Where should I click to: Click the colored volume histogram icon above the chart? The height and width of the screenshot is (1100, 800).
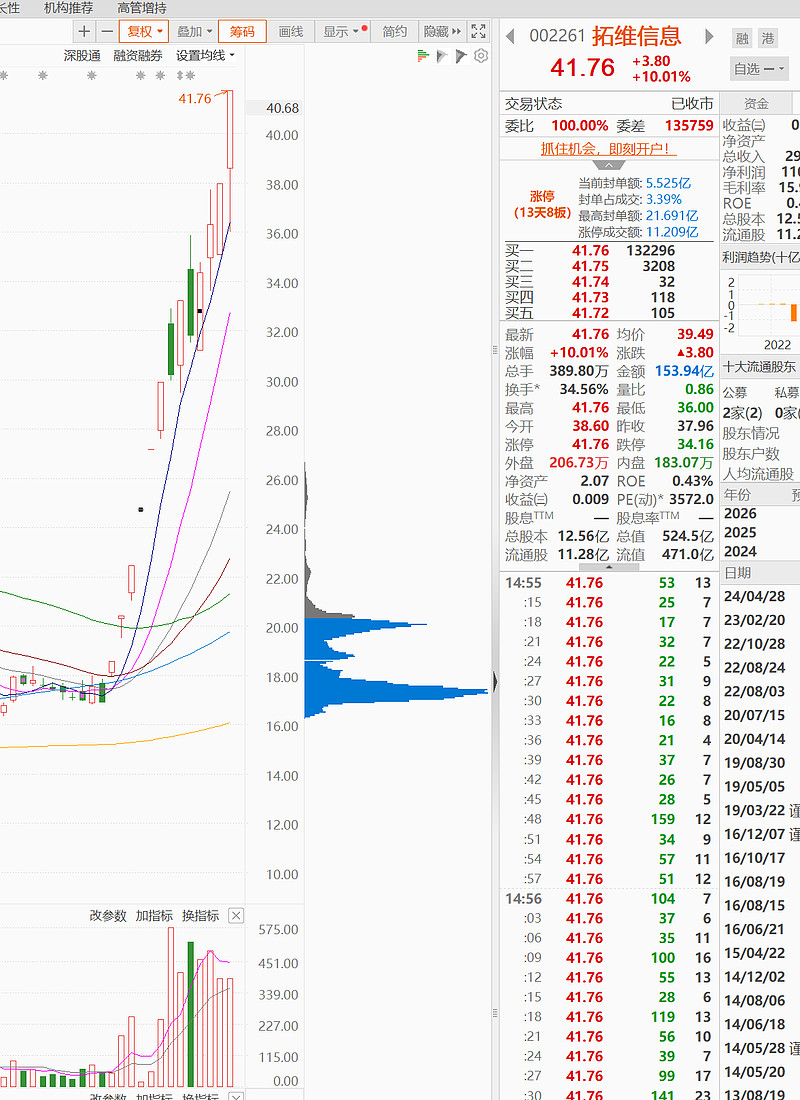pos(424,56)
